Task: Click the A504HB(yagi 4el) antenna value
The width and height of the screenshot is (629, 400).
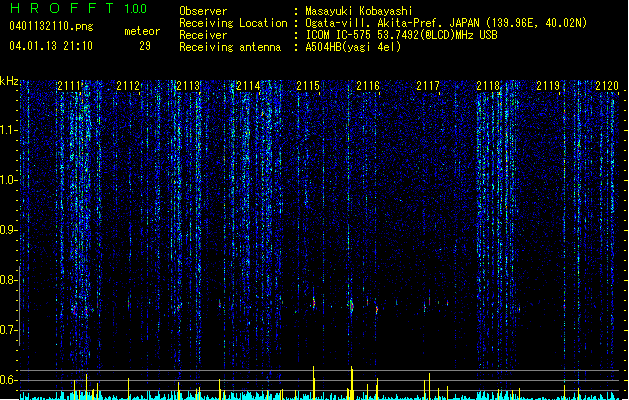Action: point(353,47)
